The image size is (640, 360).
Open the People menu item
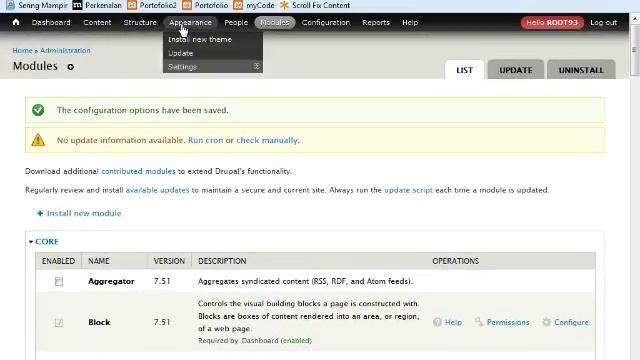pyautogui.click(x=236, y=22)
